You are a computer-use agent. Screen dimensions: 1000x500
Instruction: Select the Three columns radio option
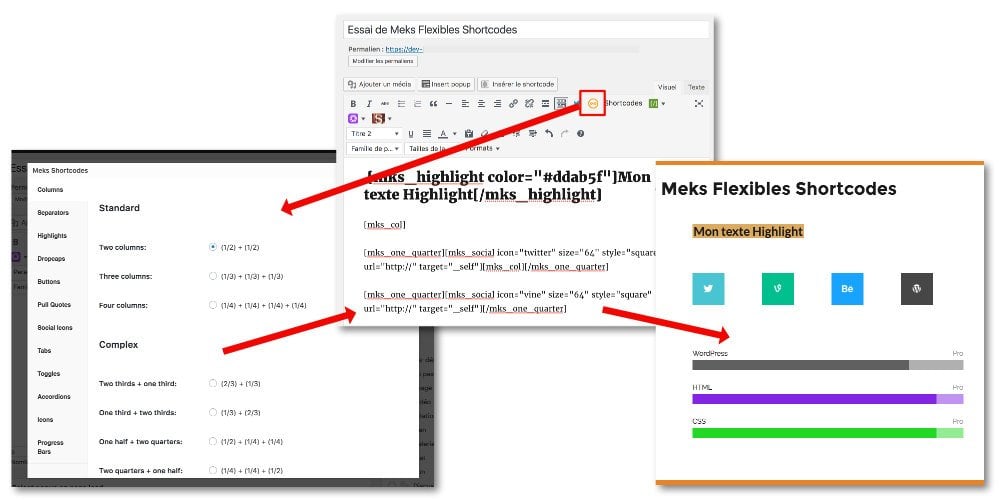(213, 275)
